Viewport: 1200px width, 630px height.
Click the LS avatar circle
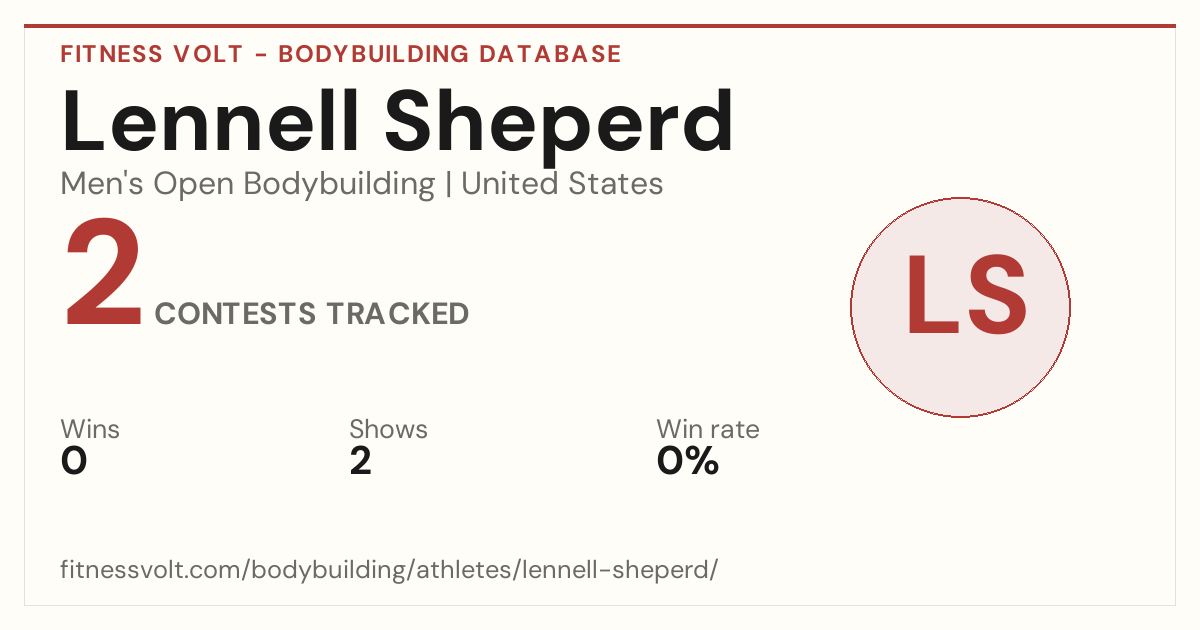click(960, 307)
